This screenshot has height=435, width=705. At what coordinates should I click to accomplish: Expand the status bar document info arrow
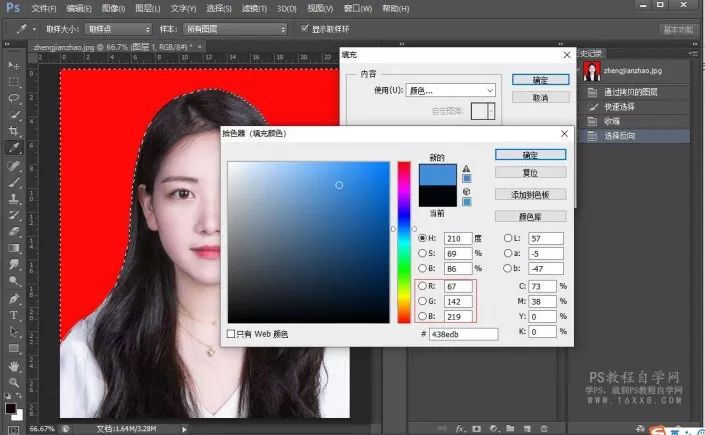(x=184, y=429)
